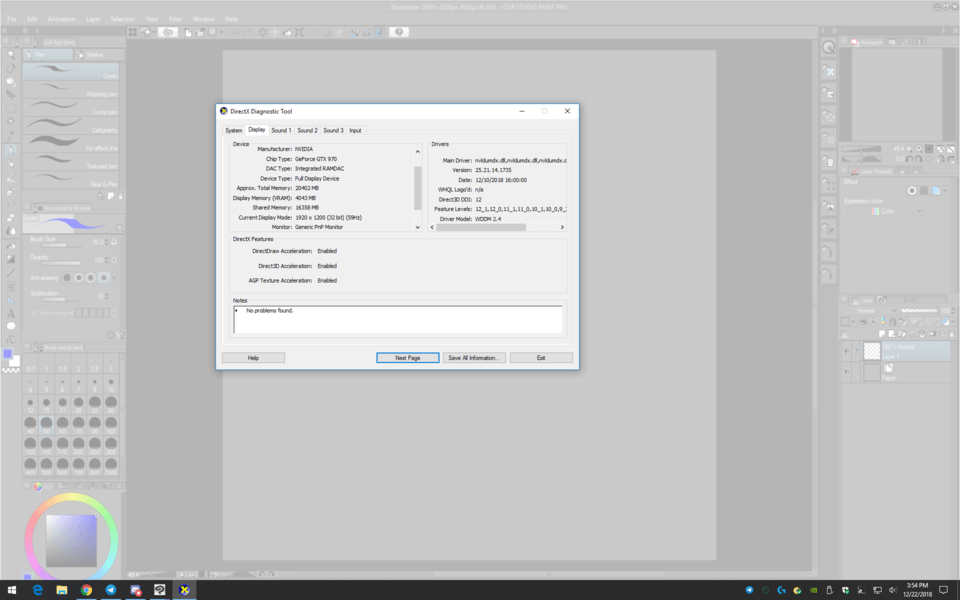Open Google Chrome from taskbar
This screenshot has width=960, height=600.
pos(86,590)
